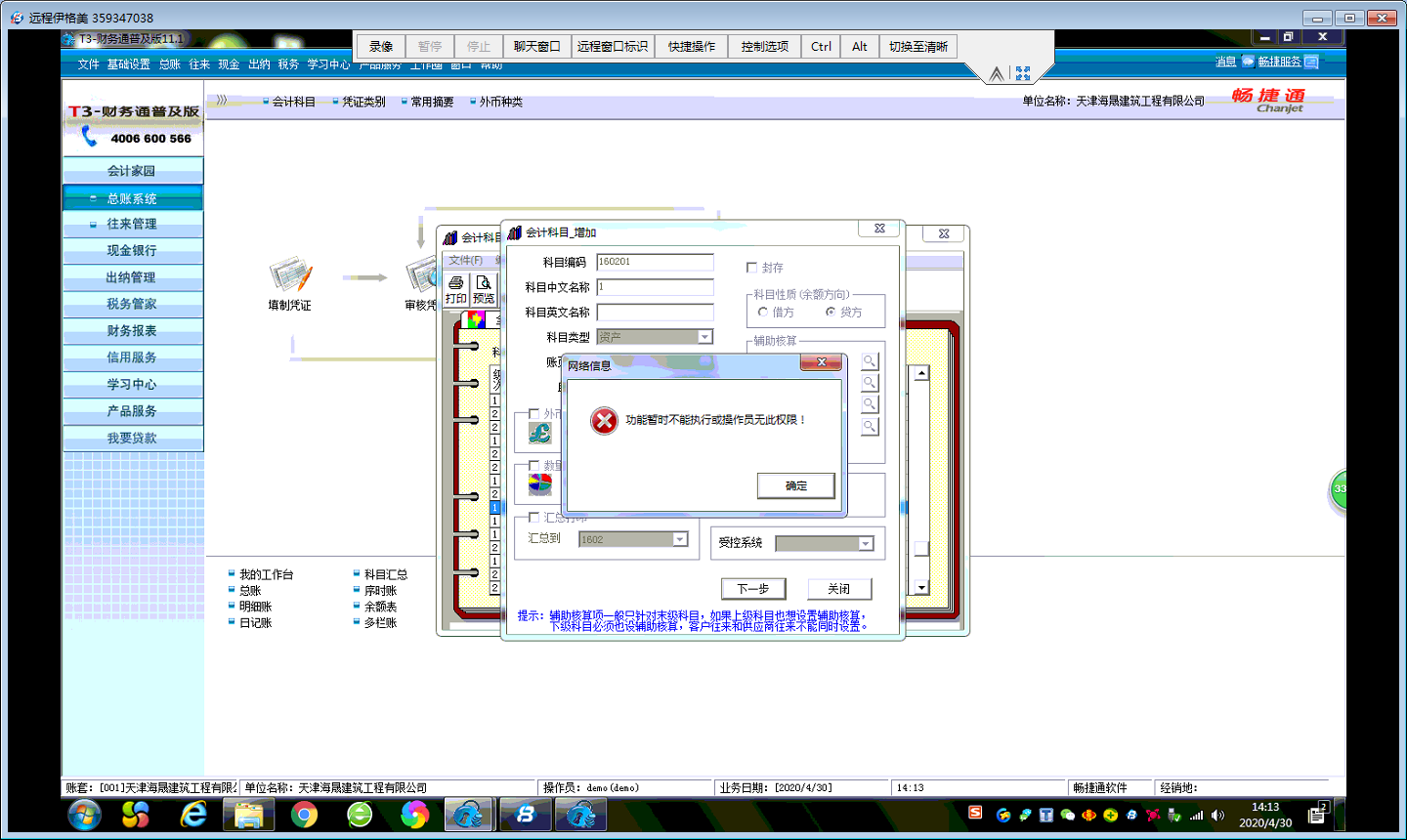Click the Sogou input method tray icon
This screenshot has width=1407, height=840.
tap(975, 813)
